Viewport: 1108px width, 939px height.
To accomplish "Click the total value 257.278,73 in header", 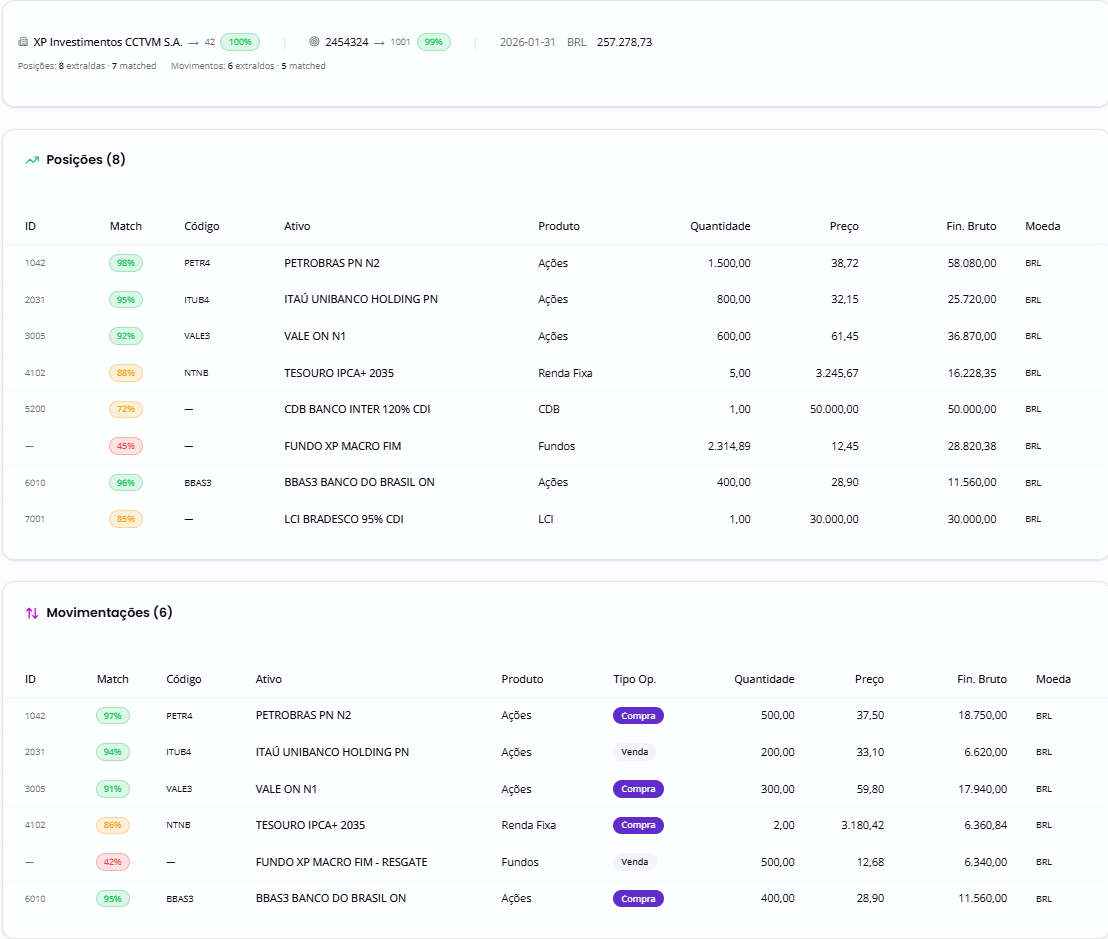I will click(x=624, y=43).
